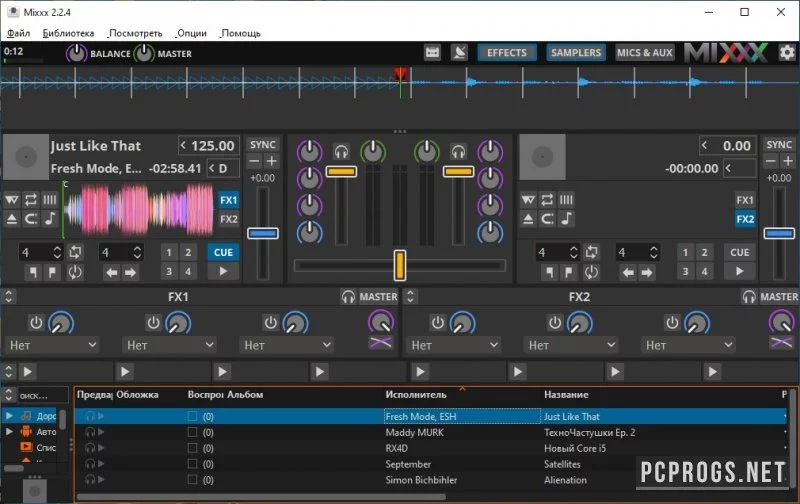Collapse the FX1 unit with expander arrows
The width and height of the screenshot is (800, 504).
[9, 296]
